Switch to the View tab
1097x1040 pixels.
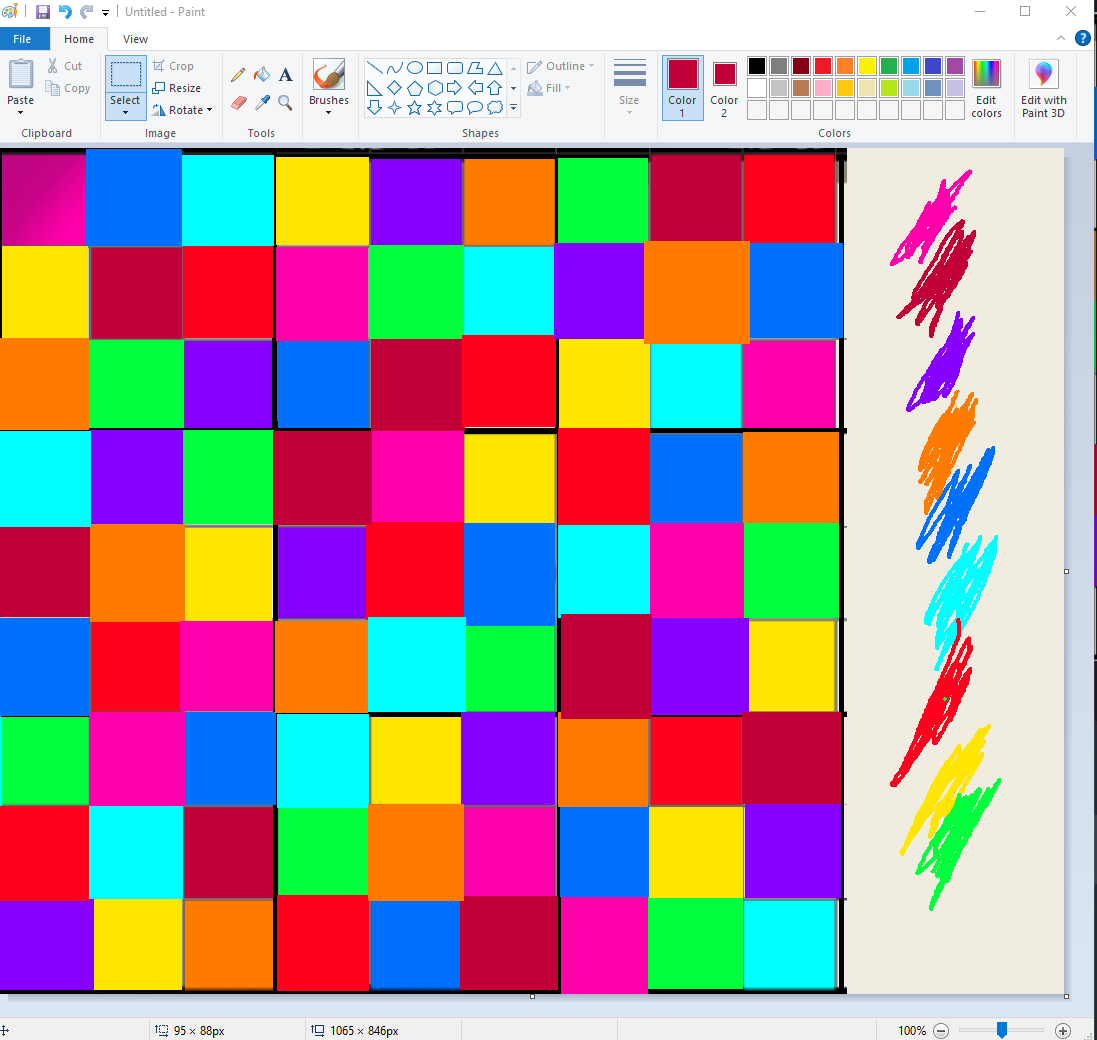click(135, 39)
